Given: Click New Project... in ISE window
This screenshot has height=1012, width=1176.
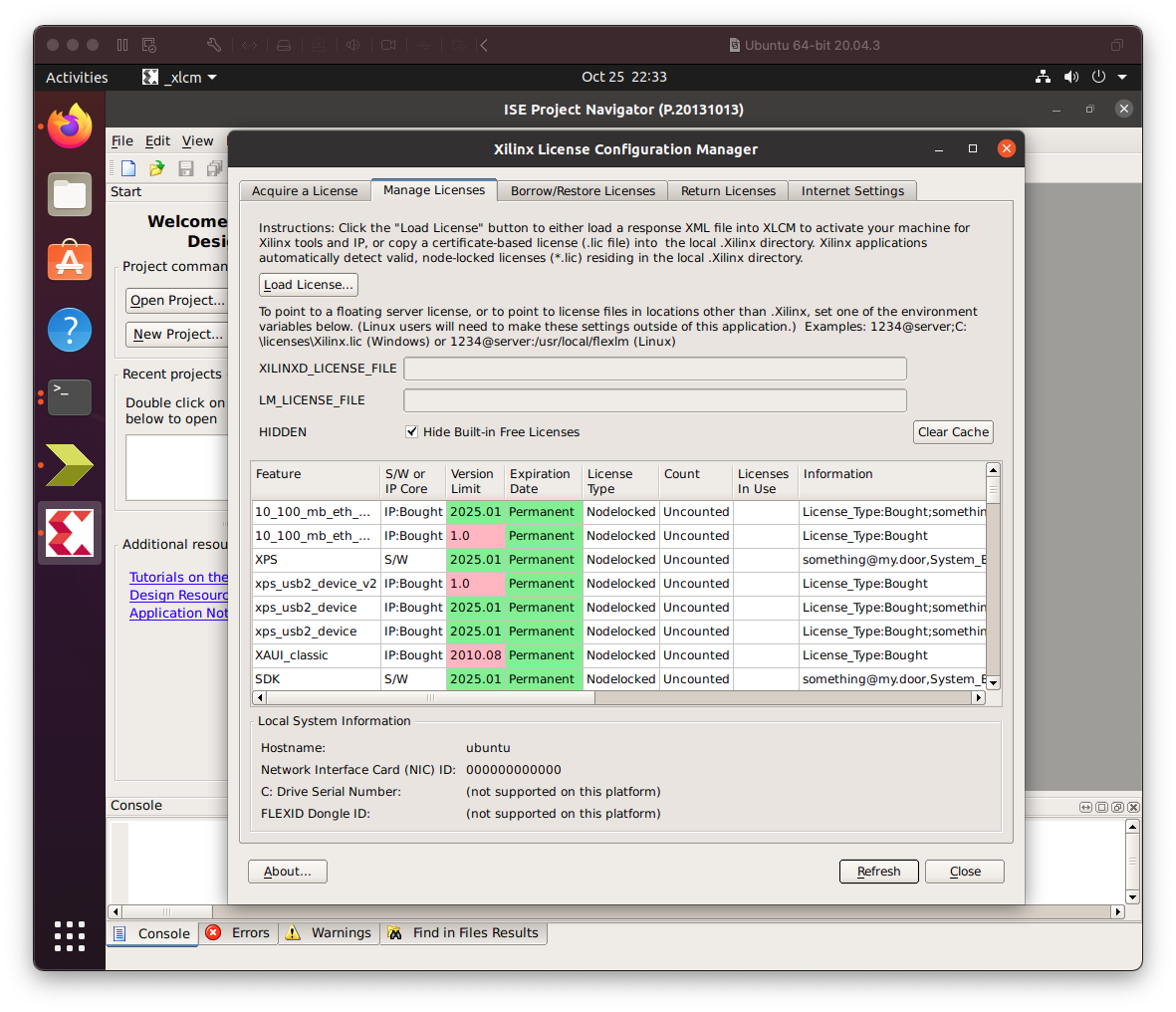Looking at the screenshot, I should coord(177,334).
